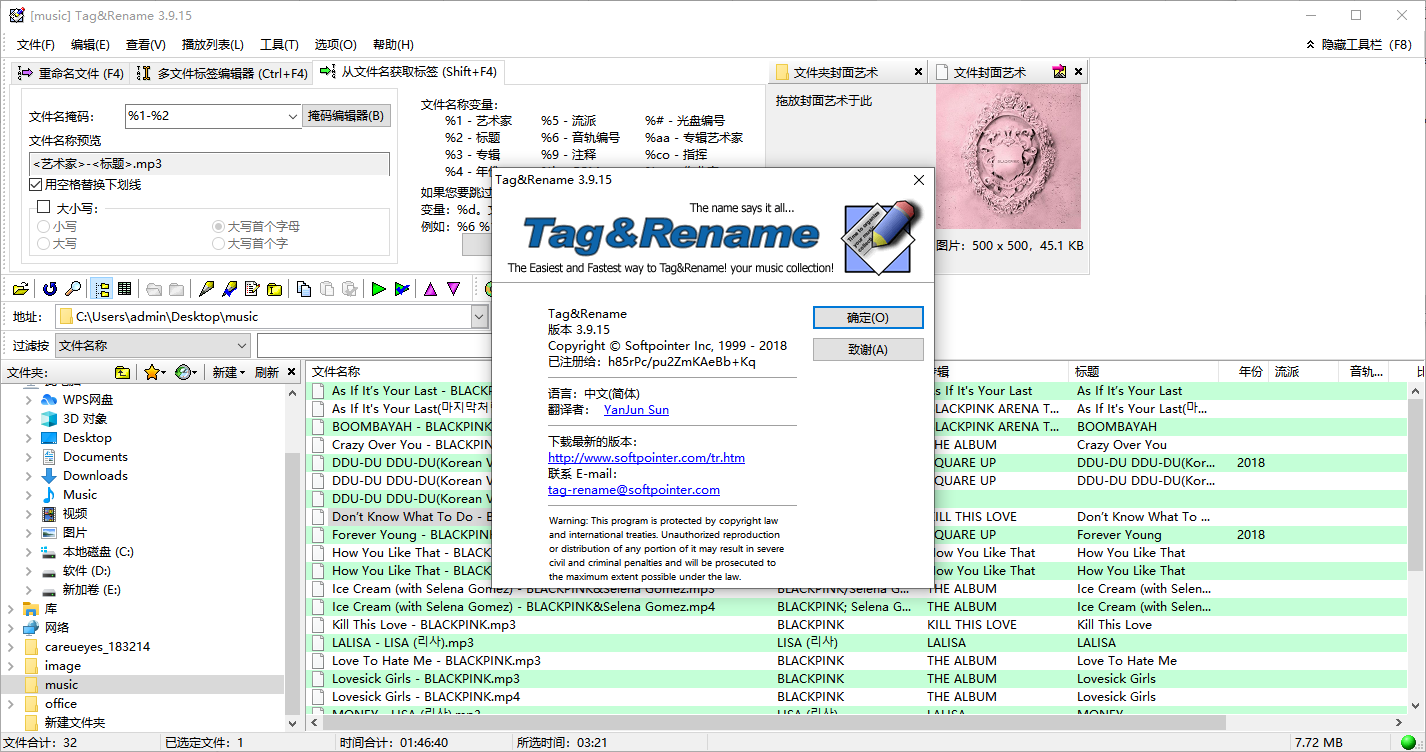Click the 刷新 button in folder panel
Screen dimensions: 1426x752
267,372
